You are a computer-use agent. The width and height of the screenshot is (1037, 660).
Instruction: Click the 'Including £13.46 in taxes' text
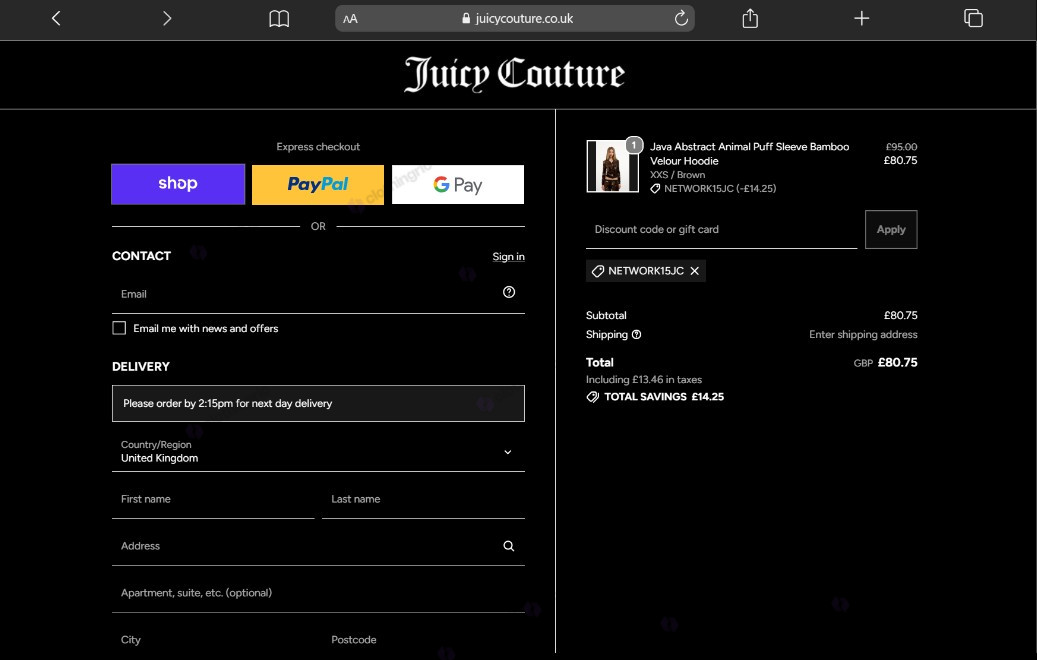643,380
